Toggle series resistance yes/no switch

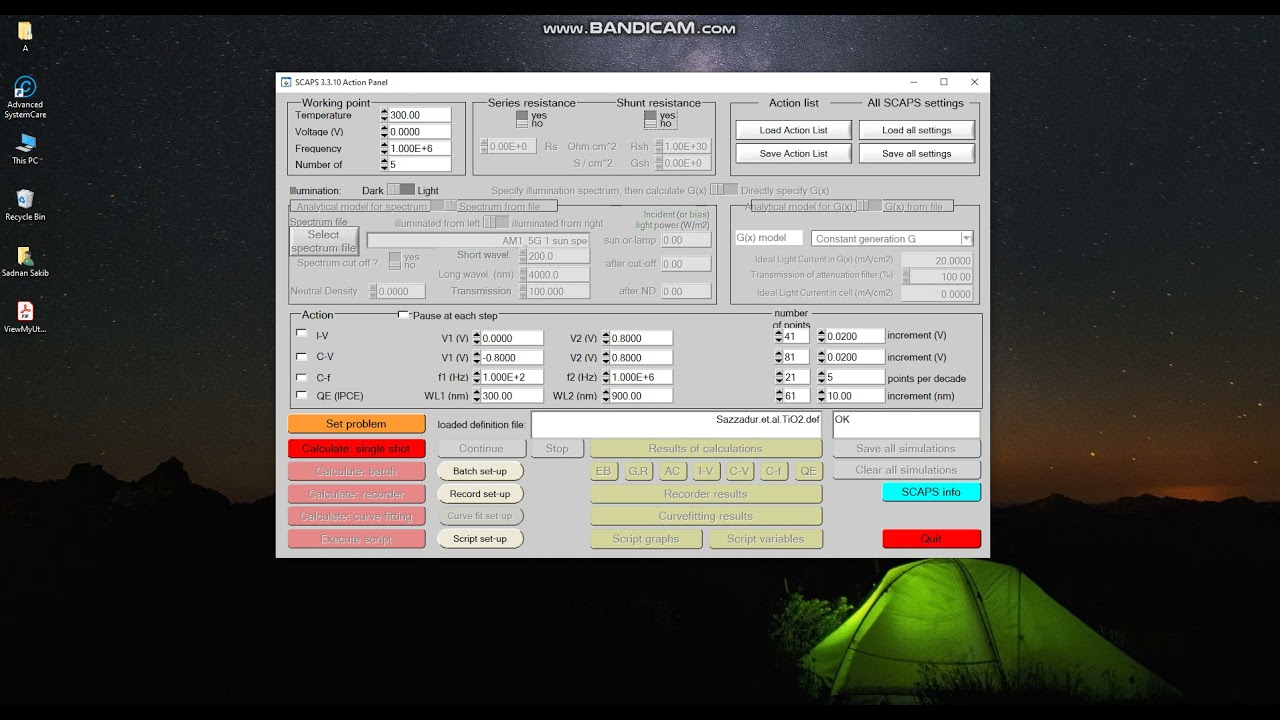click(x=522, y=119)
